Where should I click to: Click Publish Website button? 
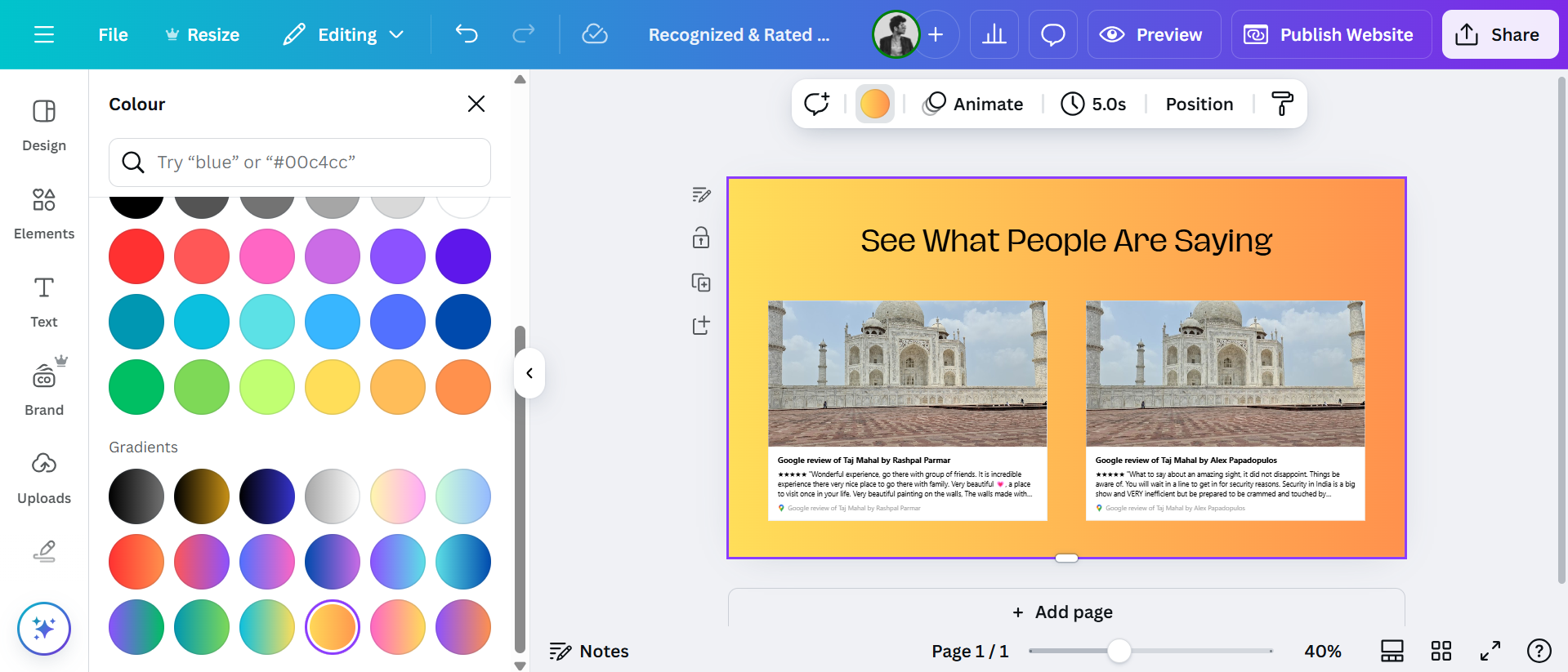1331,34
